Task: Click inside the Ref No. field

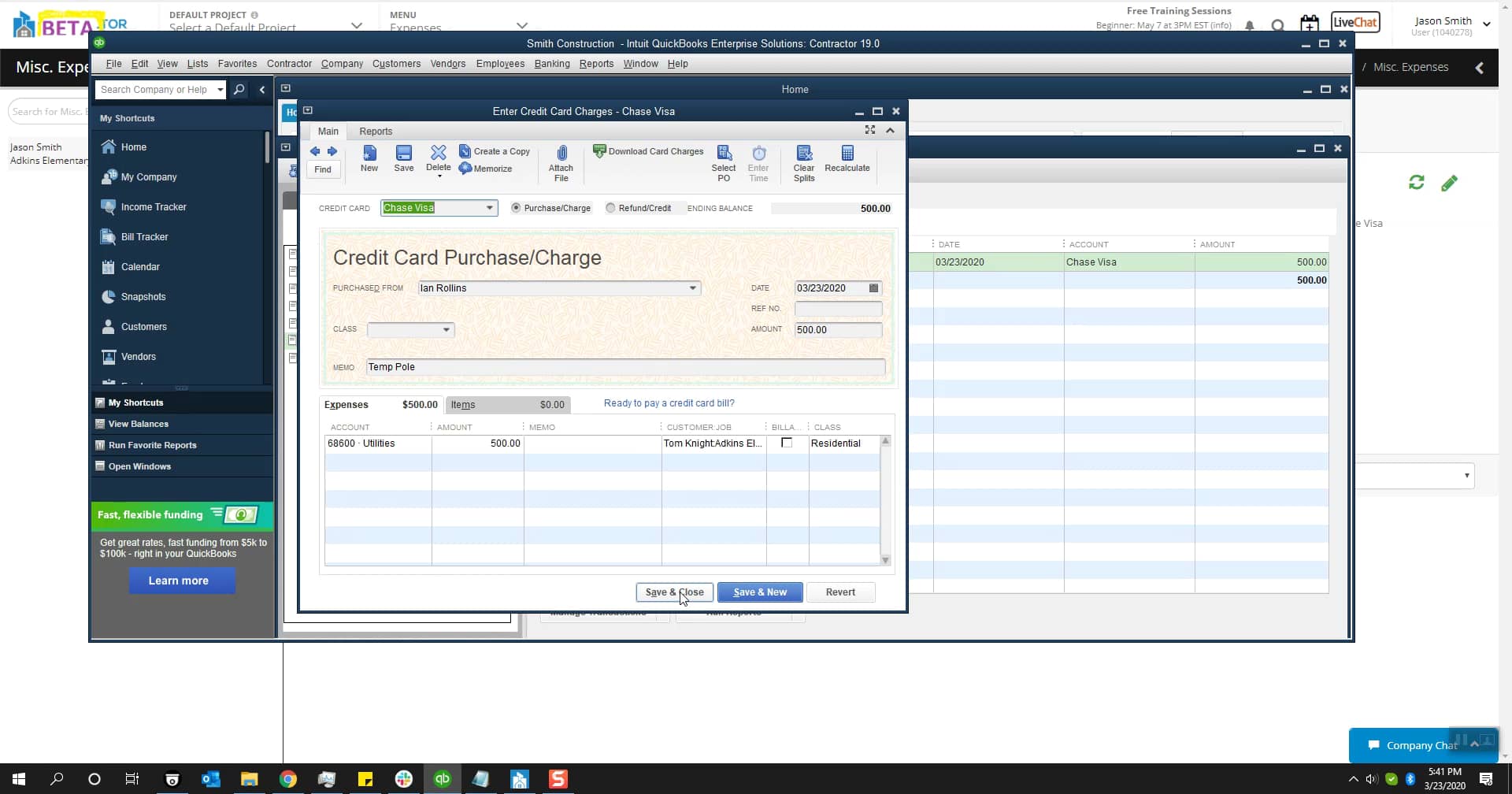Action: point(838,308)
